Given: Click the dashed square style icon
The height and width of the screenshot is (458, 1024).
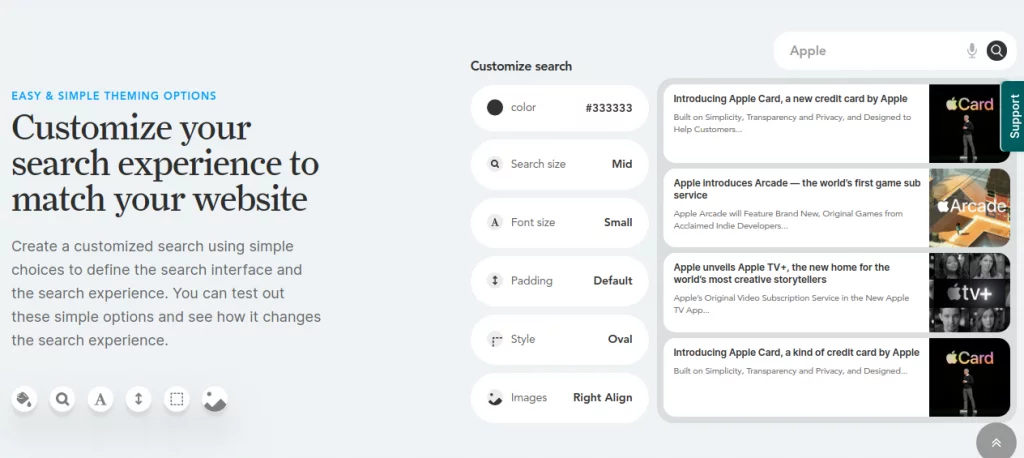Looking at the screenshot, I should 176,400.
